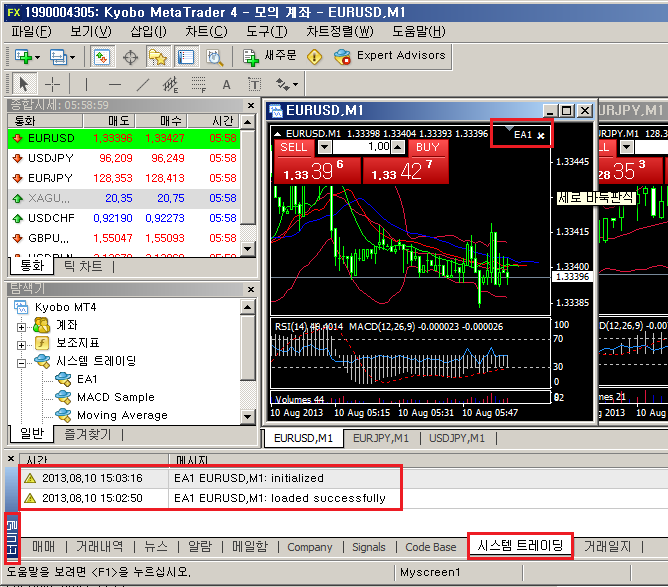Open the 도움말(H) menu
The image size is (668, 587).
point(419,31)
